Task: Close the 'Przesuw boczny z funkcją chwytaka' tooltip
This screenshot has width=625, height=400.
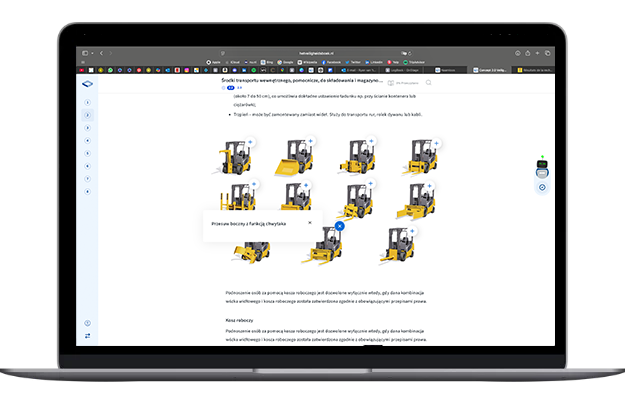Action: pyautogui.click(x=310, y=223)
